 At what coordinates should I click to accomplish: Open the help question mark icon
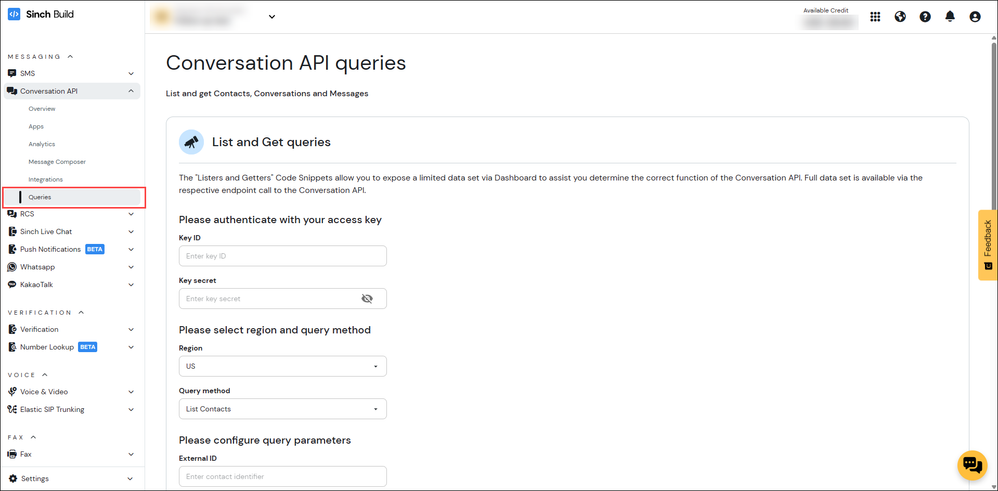[925, 17]
